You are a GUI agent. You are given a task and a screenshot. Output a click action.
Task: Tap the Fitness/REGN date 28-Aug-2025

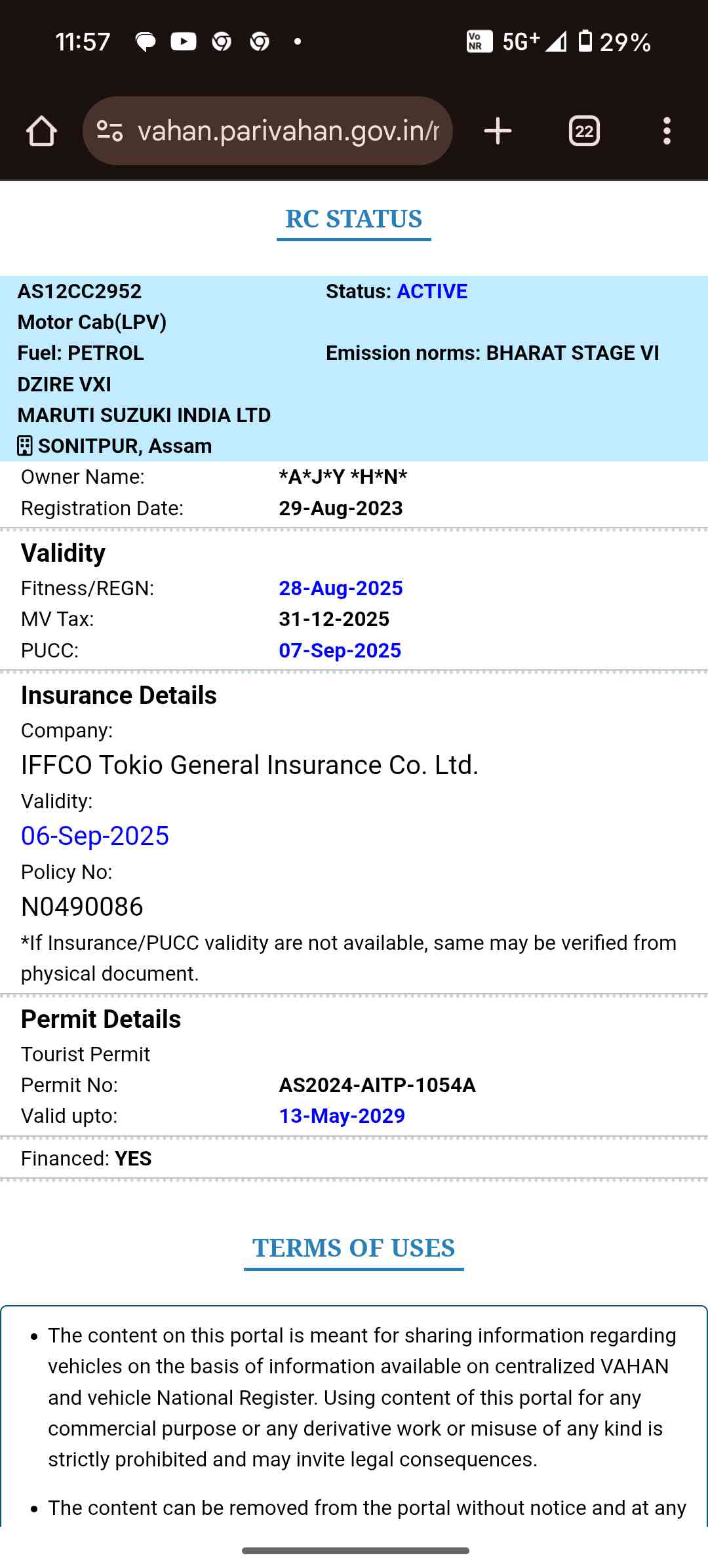click(340, 589)
